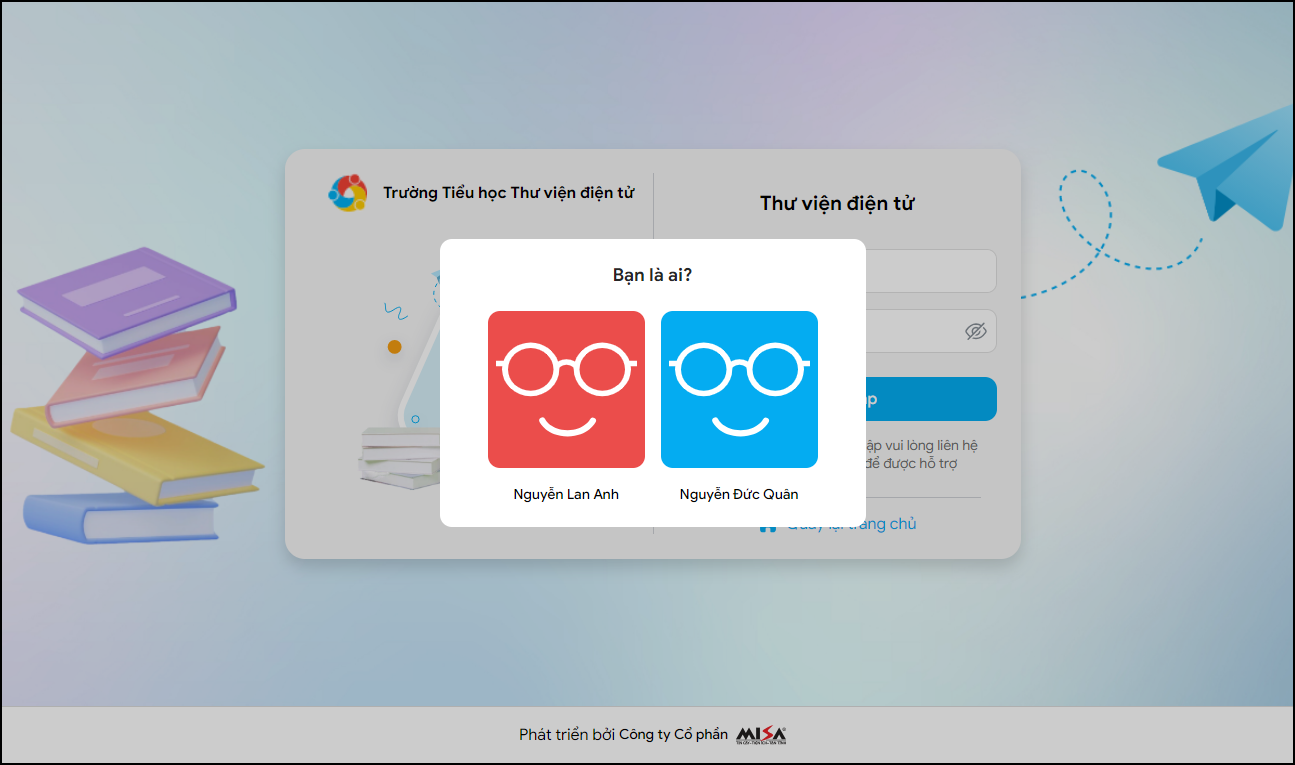Focus the password input field
This screenshot has height=765, width=1295.
pos(931,331)
